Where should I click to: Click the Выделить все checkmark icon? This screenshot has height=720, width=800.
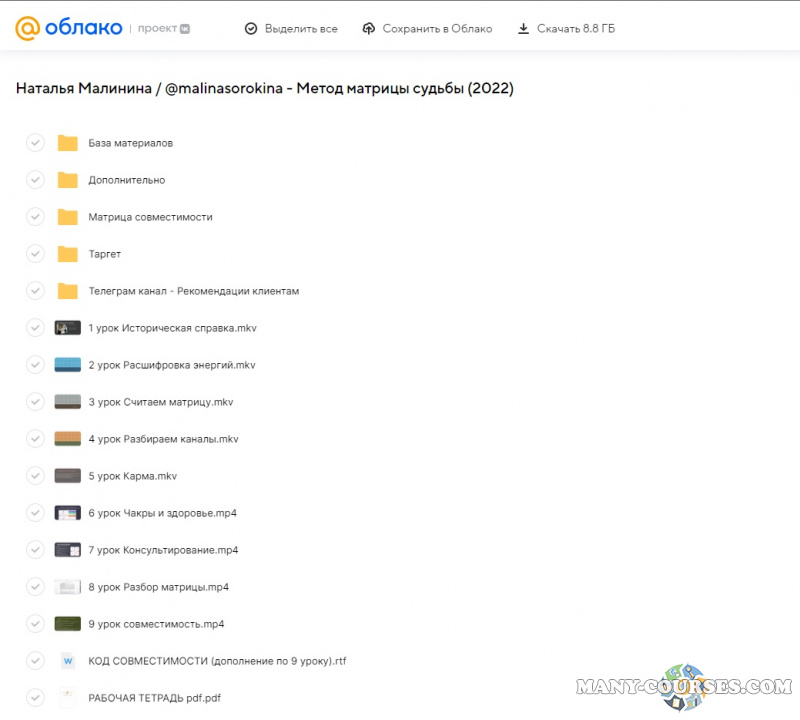click(x=251, y=29)
